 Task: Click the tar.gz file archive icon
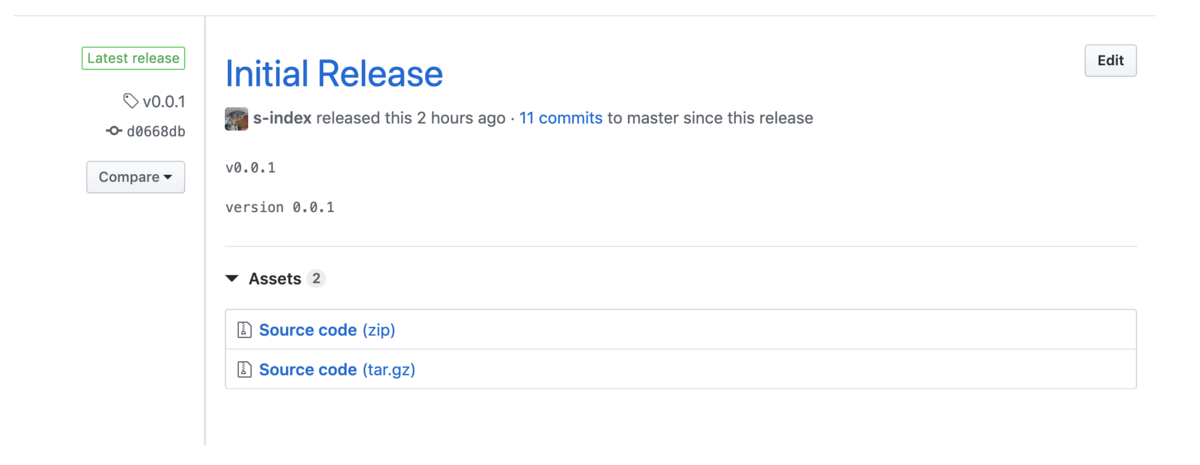244,370
